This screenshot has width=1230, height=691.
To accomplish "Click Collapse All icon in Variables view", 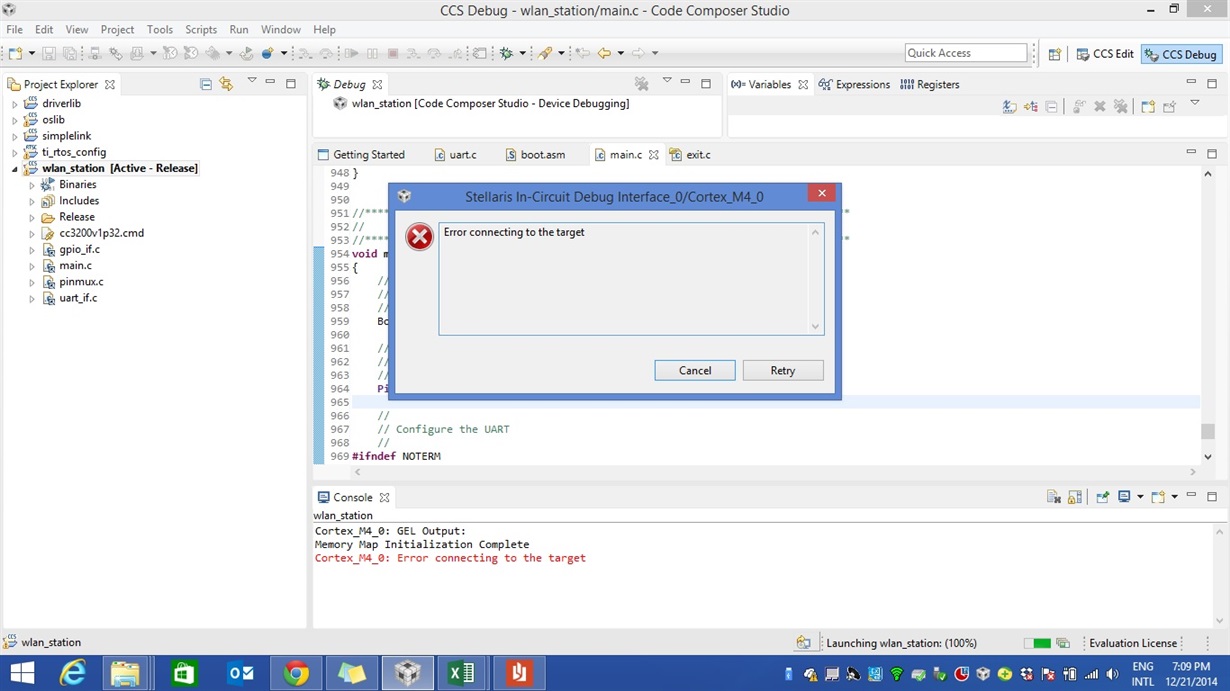I will pyautogui.click(x=1052, y=107).
